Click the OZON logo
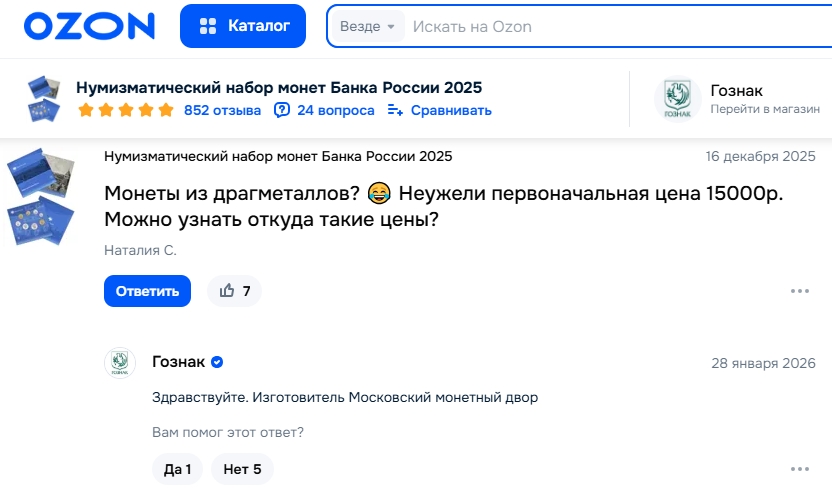 pos(90,26)
